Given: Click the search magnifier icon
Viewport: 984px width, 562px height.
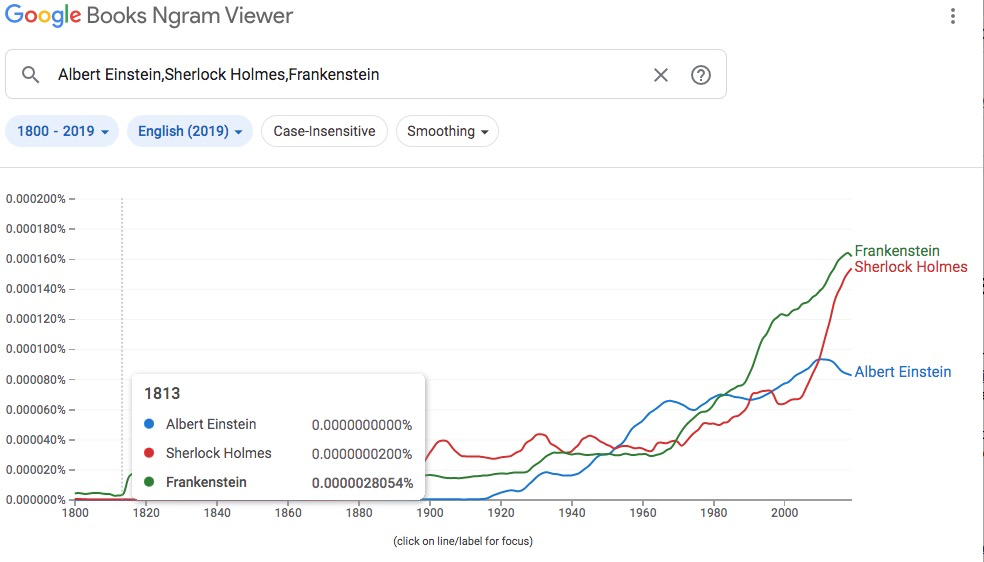Looking at the screenshot, I should pos(30,75).
